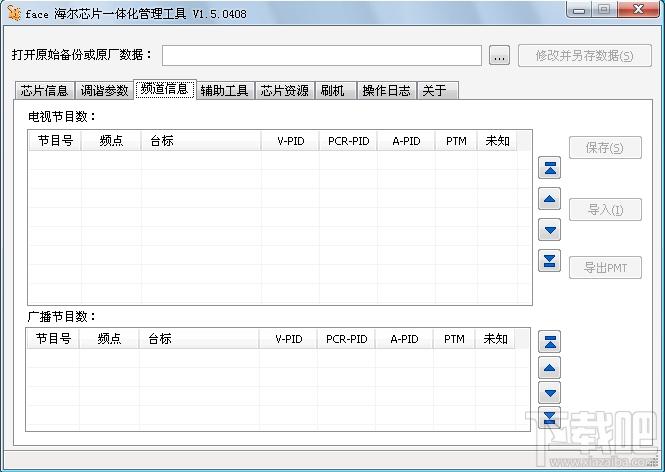
Task: Move TV program to bottom of list
Action: (549, 260)
